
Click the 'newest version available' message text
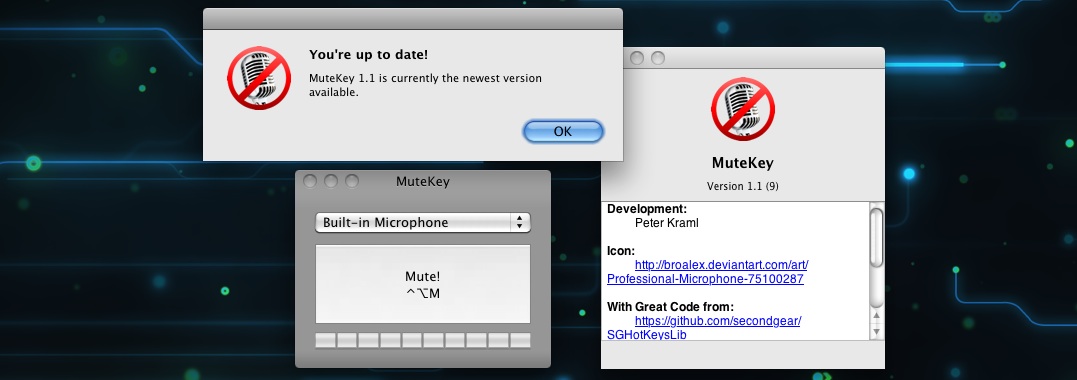(425, 85)
